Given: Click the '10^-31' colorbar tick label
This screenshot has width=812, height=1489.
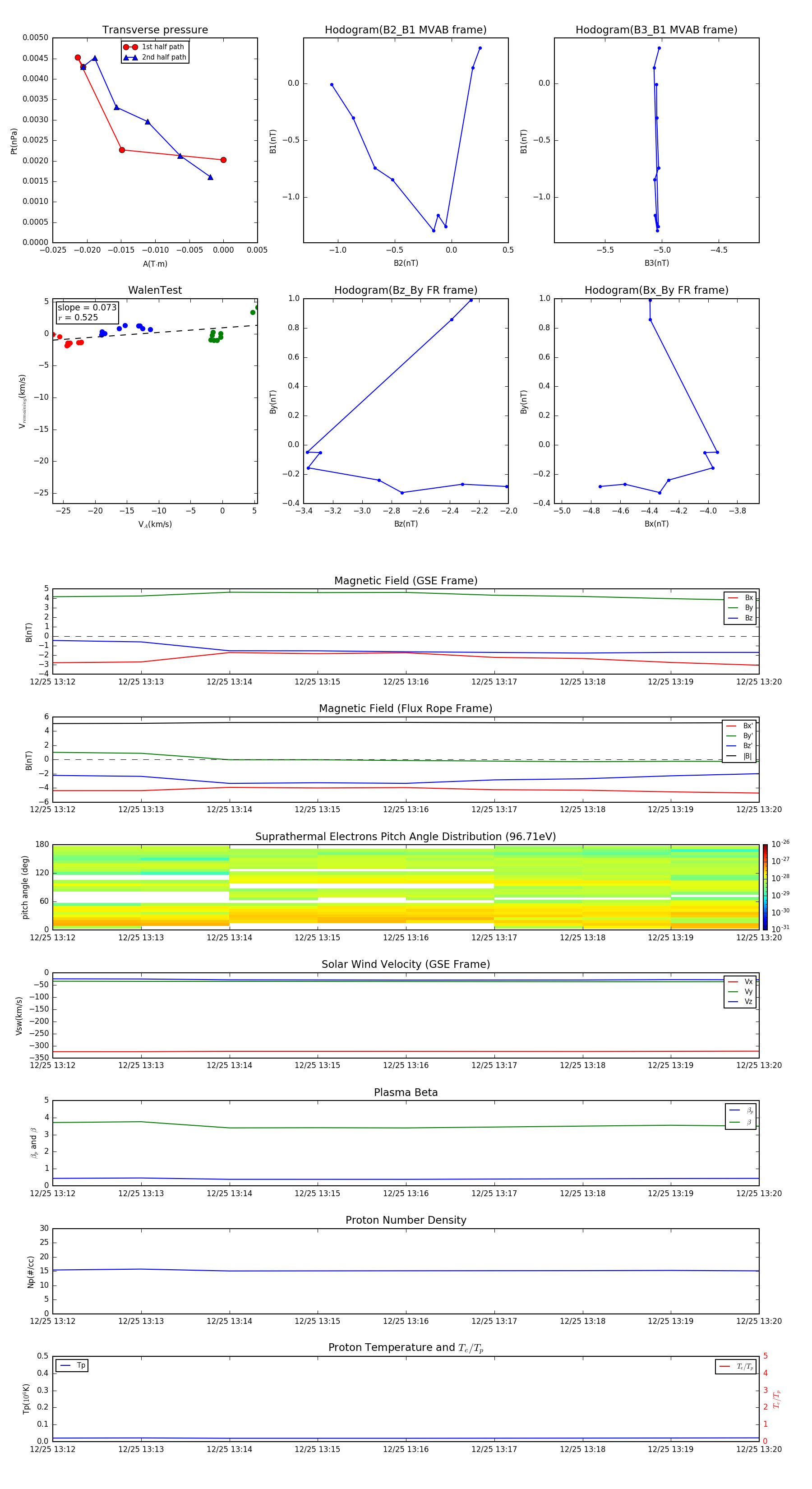Looking at the screenshot, I should click(780, 929).
